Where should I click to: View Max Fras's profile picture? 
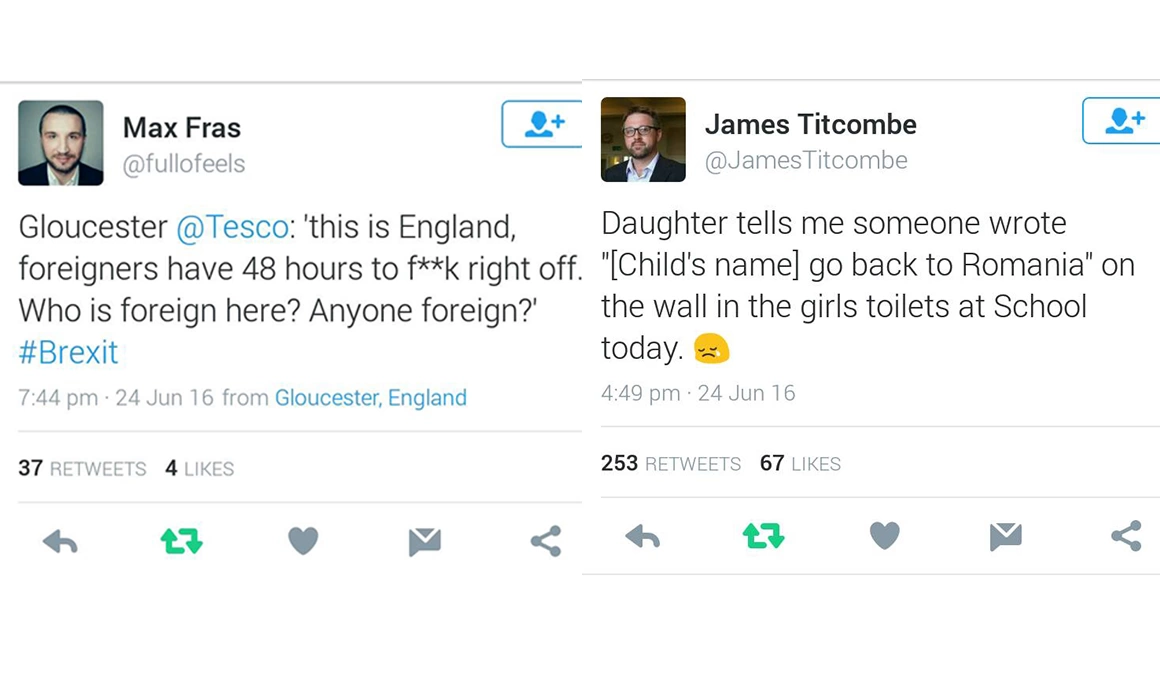click(60, 142)
